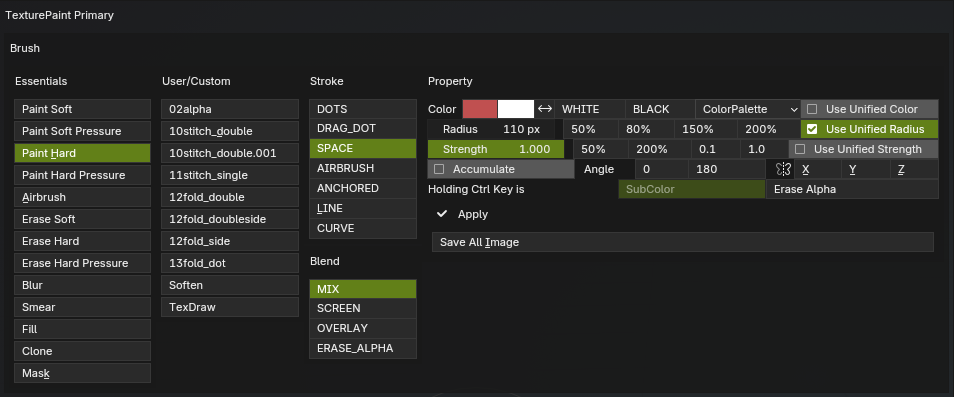
Task: Set color to BLACK preset
Action: coord(660,109)
